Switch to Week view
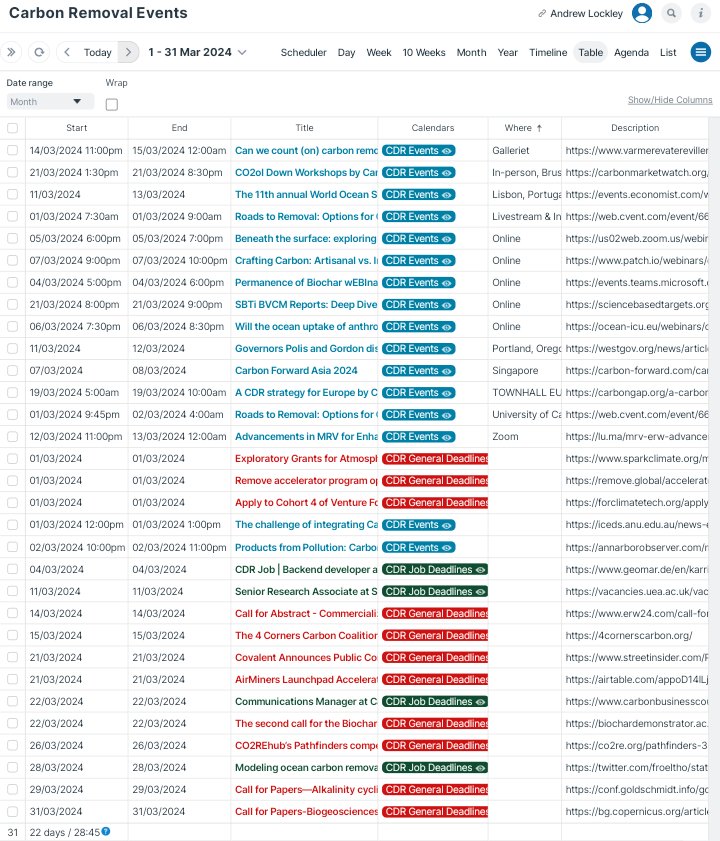This screenshot has height=841, width=720. pyautogui.click(x=379, y=53)
